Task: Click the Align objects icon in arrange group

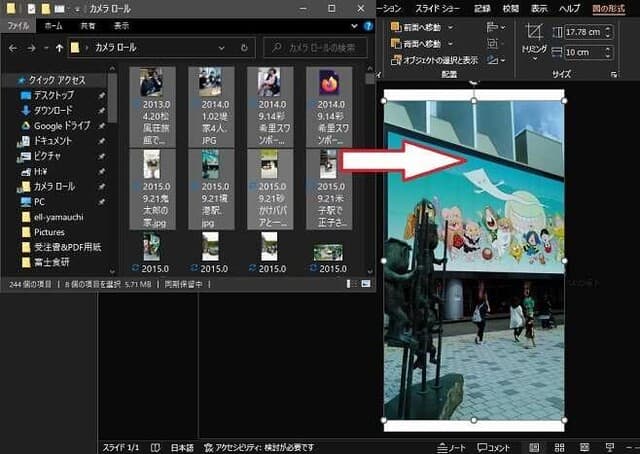Action: click(493, 27)
